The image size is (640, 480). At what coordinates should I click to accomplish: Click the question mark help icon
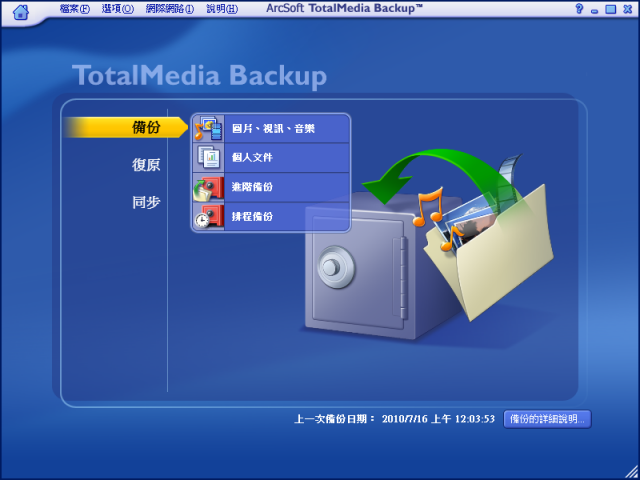click(579, 9)
